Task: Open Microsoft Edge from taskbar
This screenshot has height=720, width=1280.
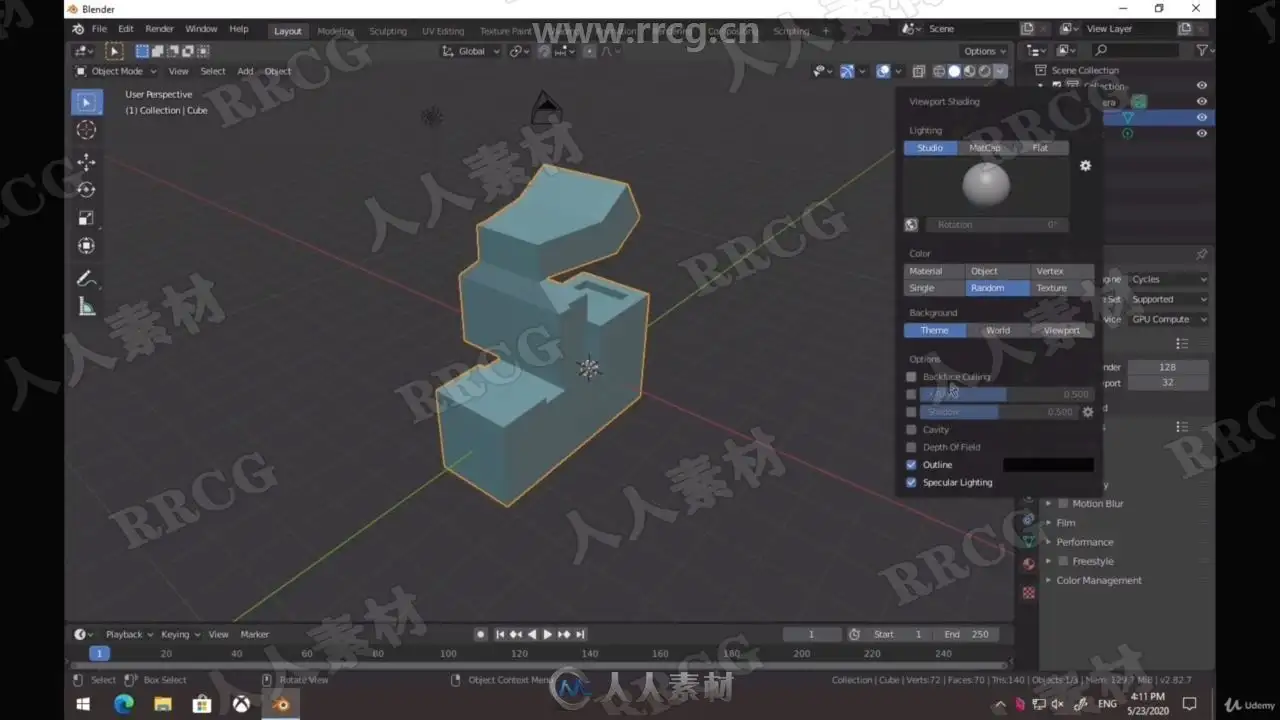Action: (124, 704)
